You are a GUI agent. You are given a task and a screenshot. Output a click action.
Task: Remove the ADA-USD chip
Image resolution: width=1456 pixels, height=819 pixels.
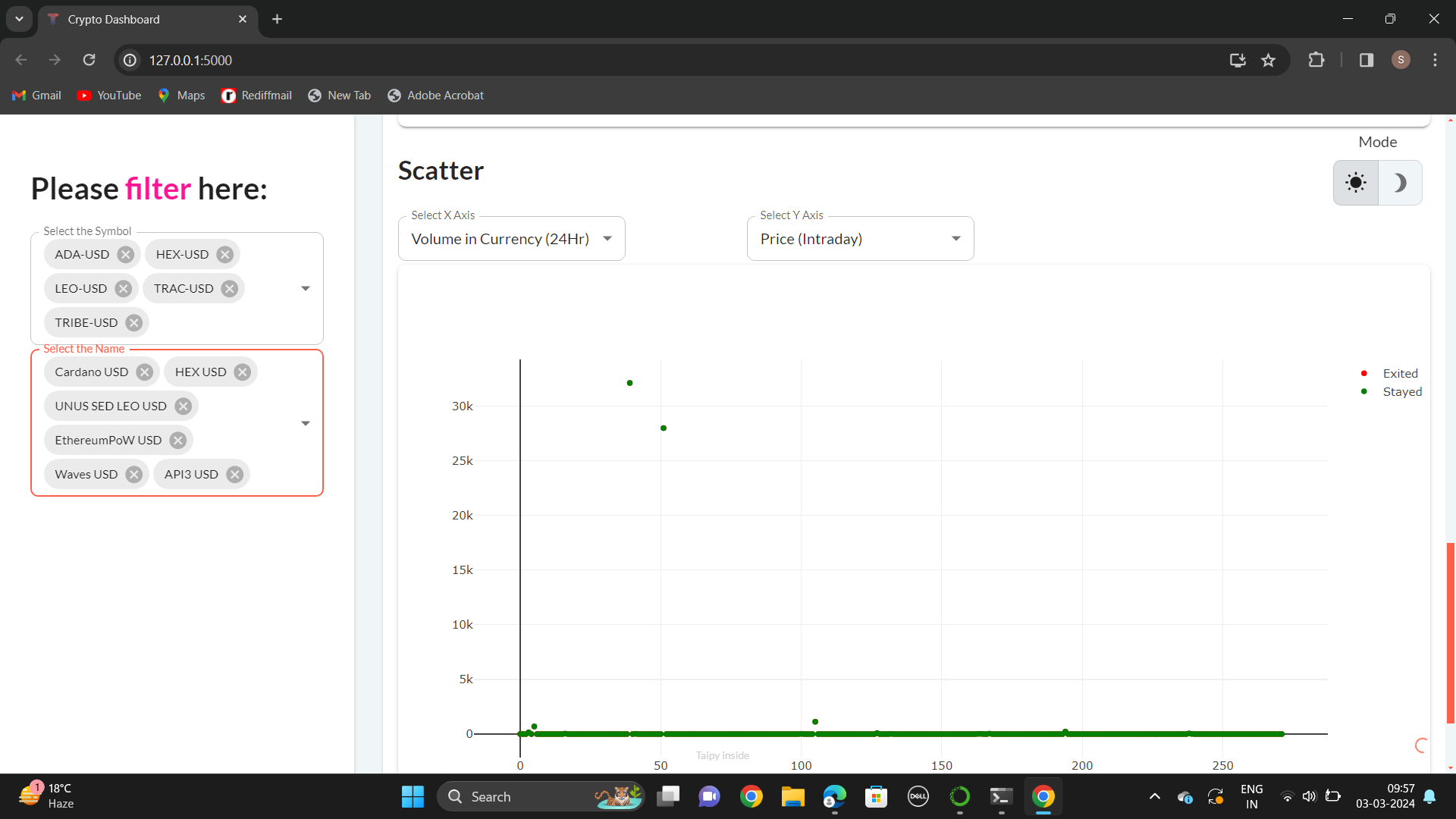(126, 255)
